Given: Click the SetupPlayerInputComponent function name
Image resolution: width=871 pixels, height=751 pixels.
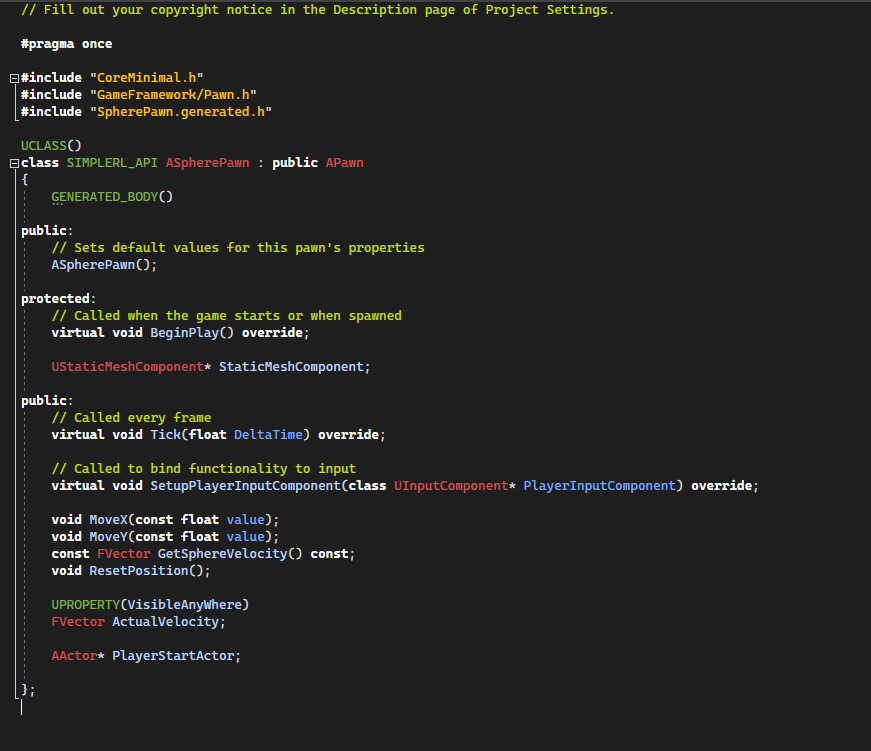Looking at the screenshot, I should coord(246,485).
